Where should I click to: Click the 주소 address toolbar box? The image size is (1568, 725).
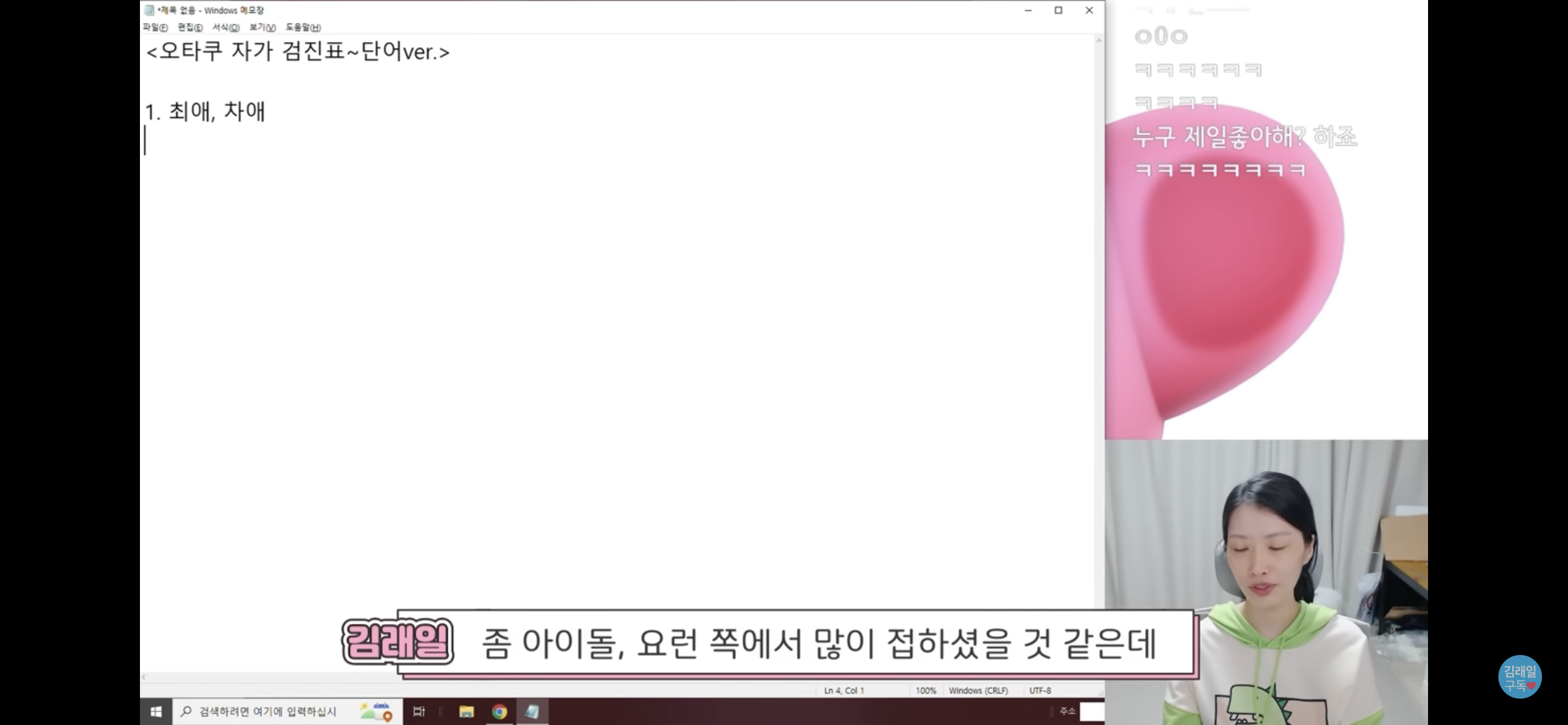point(1092,711)
